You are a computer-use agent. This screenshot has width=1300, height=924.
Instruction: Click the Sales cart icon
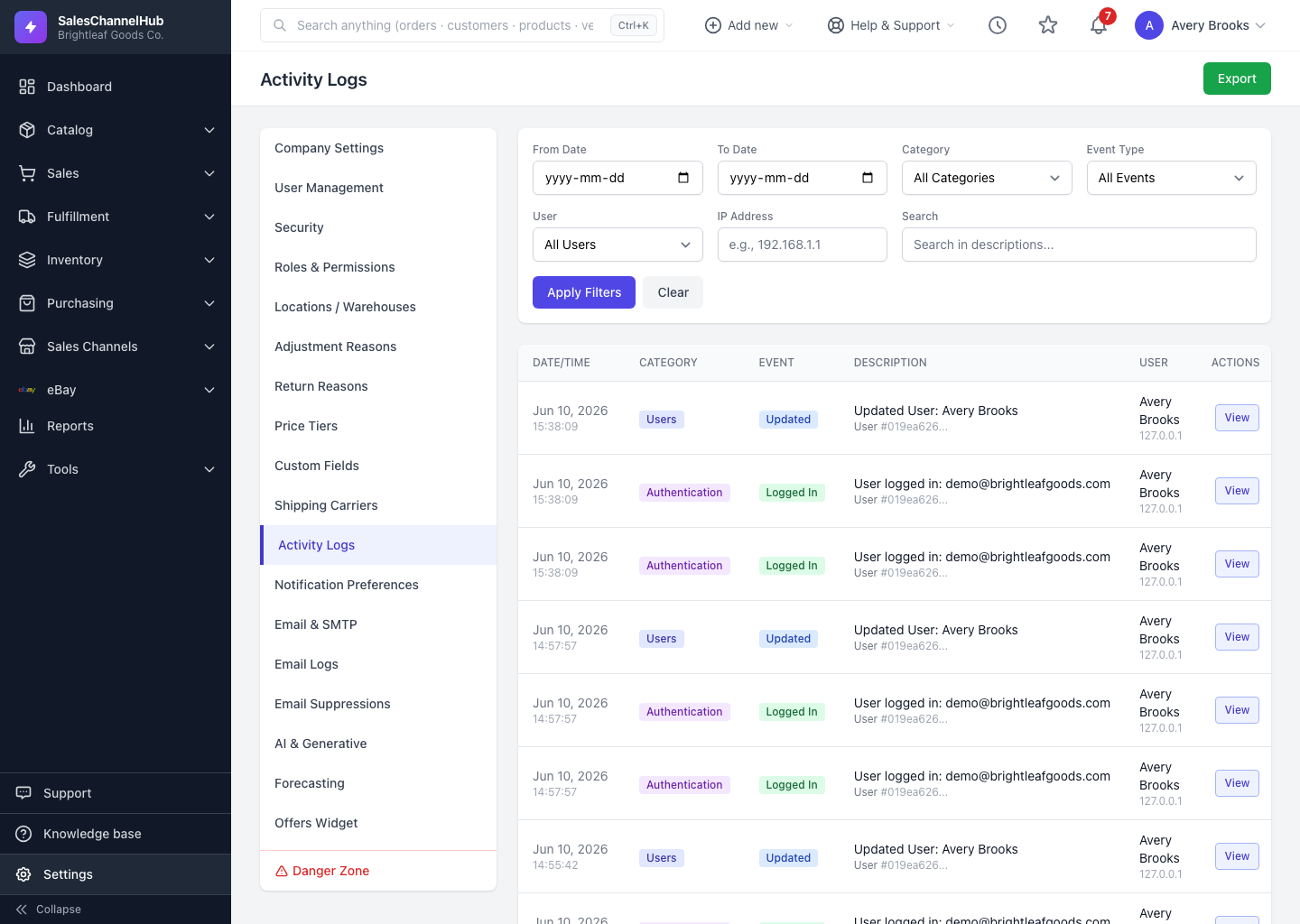click(27, 173)
